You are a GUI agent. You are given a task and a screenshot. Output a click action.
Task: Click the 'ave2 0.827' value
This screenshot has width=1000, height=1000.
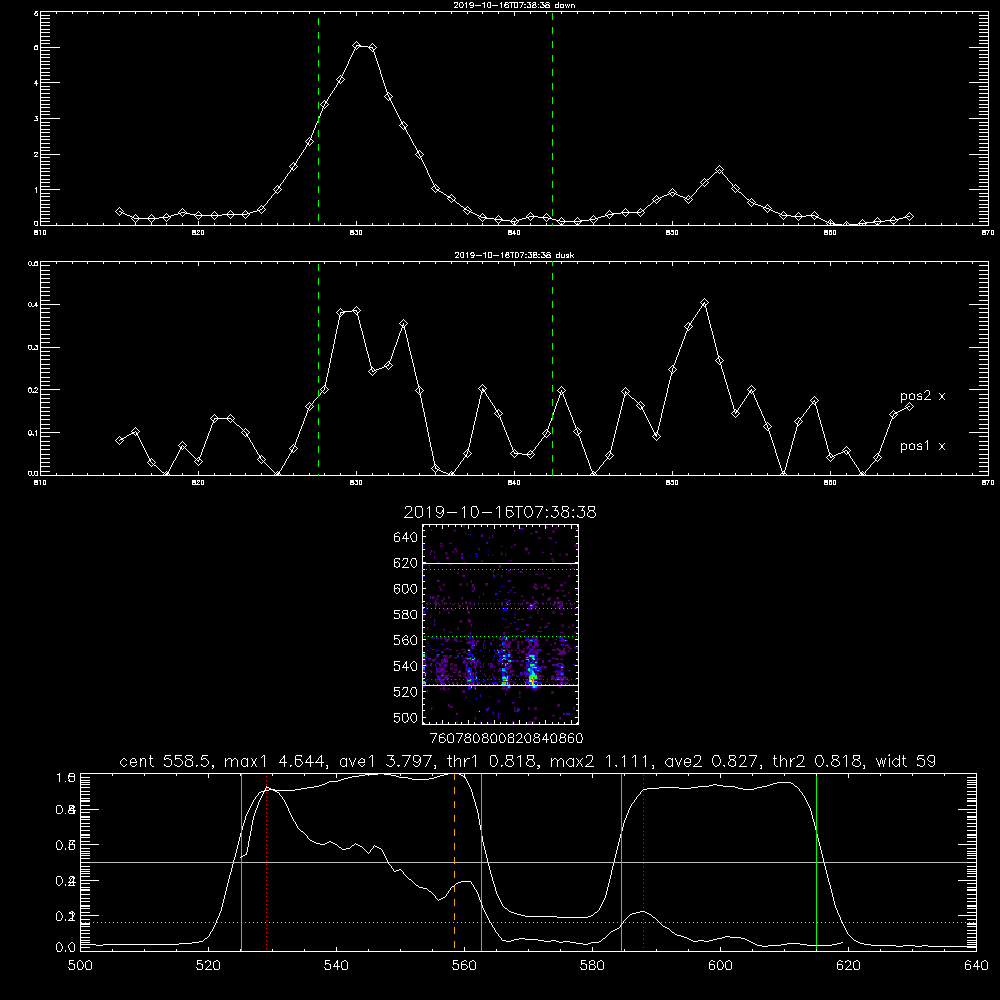pyautogui.click(x=713, y=761)
